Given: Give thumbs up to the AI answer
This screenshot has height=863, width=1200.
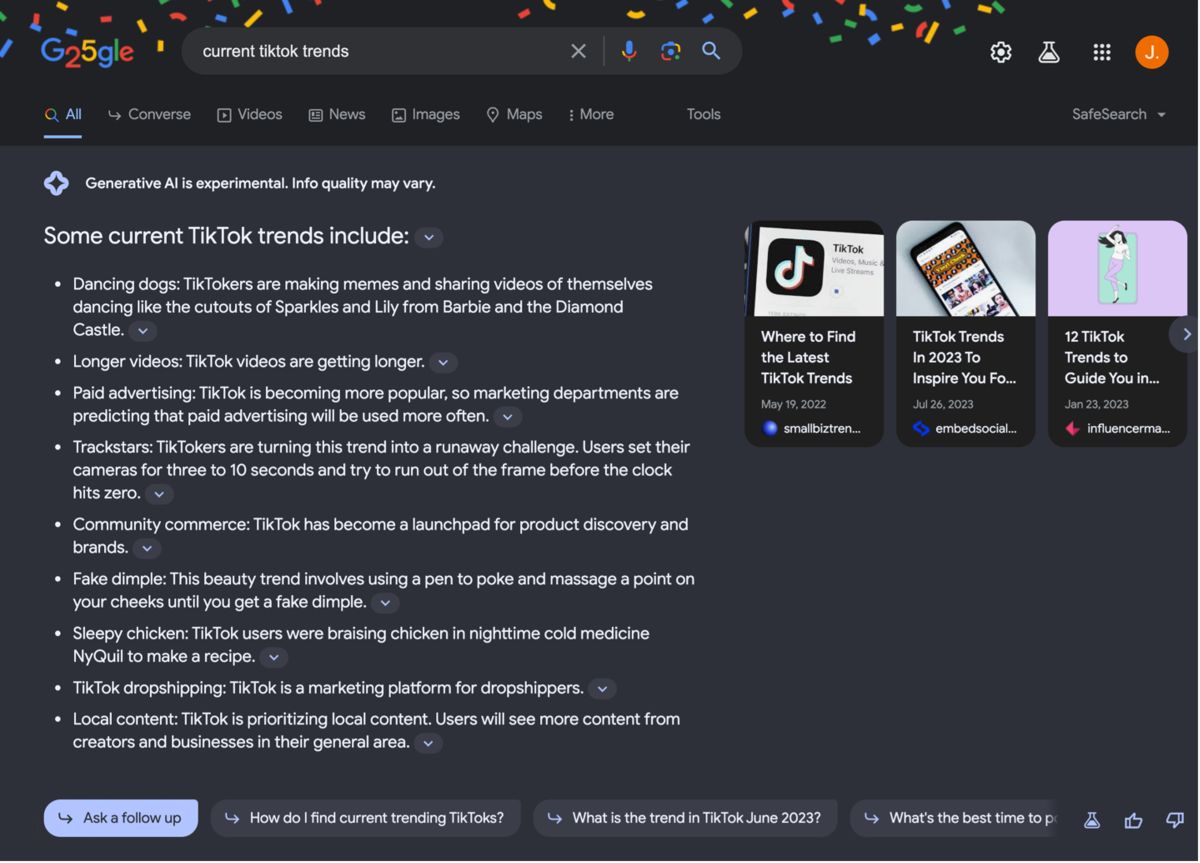Looking at the screenshot, I should pos(1133,820).
